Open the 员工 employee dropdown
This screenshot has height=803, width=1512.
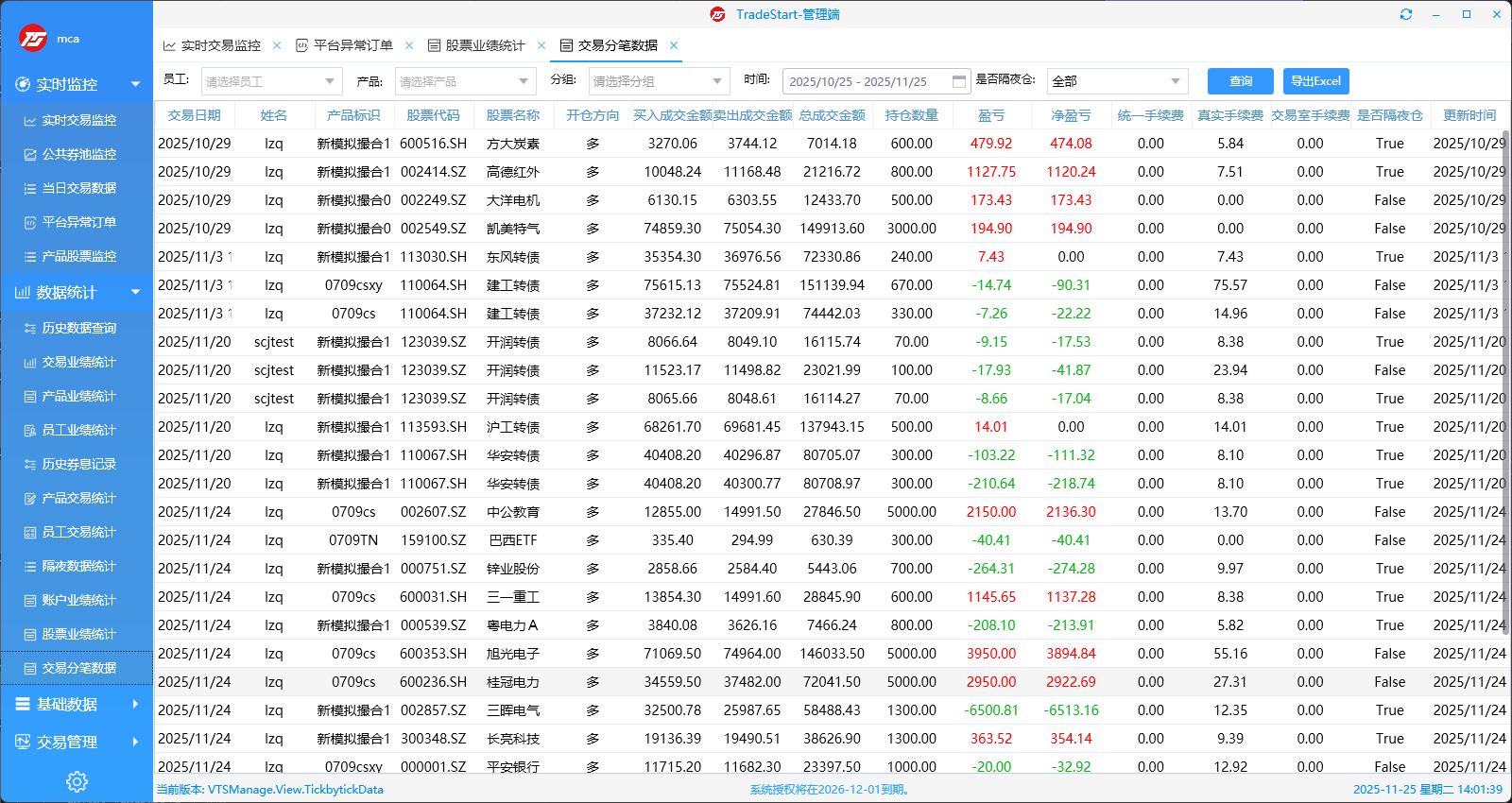(x=272, y=81)
